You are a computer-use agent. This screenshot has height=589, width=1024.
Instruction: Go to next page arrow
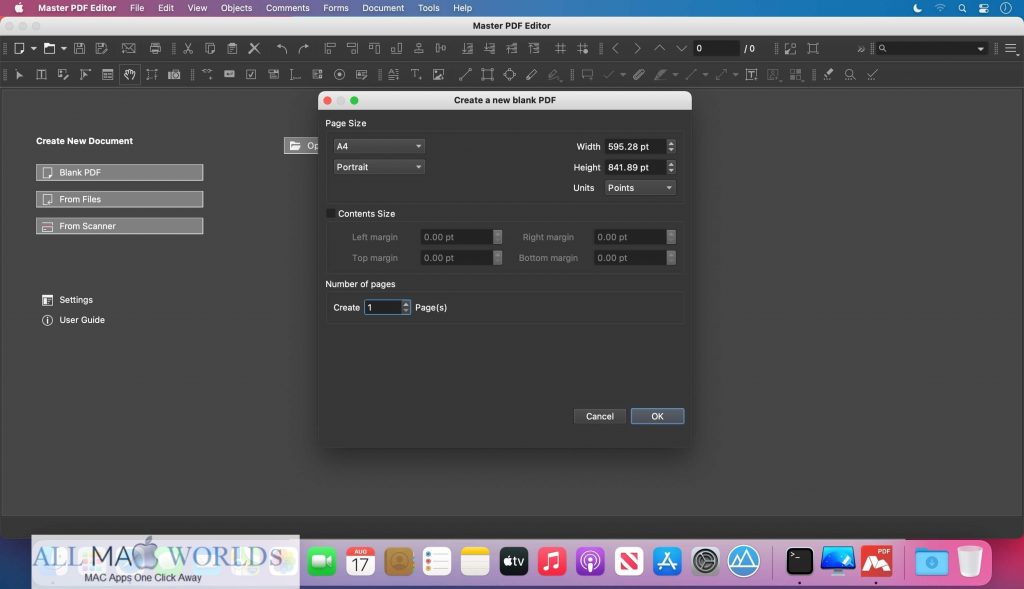pyautogui.click(x=637, y=48)
